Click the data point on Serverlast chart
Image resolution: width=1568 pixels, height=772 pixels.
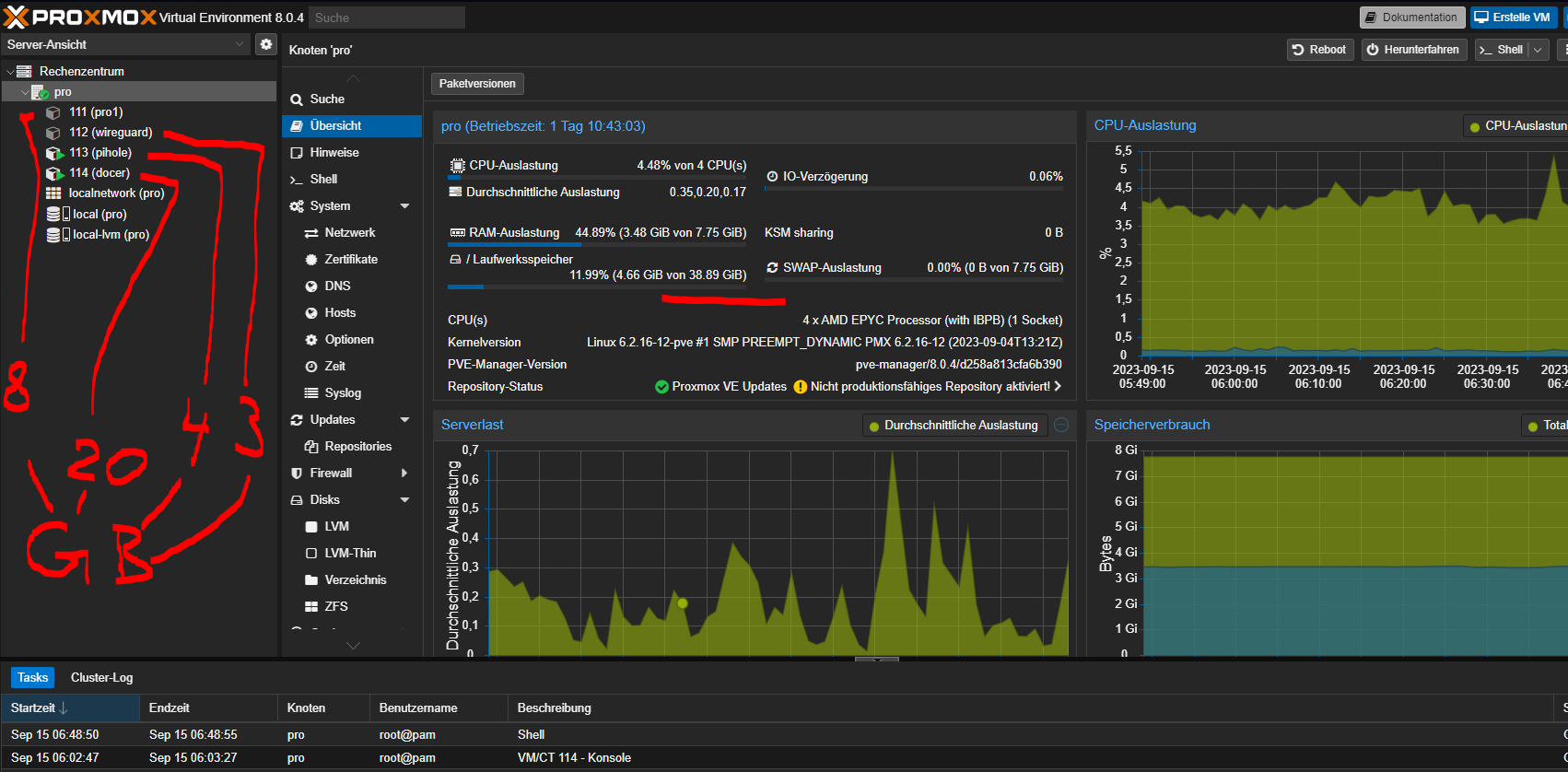683,603
